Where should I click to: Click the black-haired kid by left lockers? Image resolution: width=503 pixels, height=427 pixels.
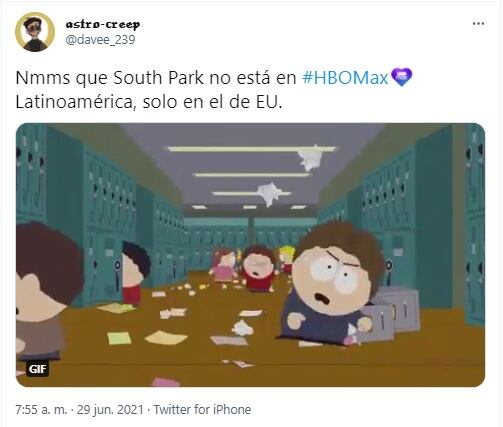(134, 273)
